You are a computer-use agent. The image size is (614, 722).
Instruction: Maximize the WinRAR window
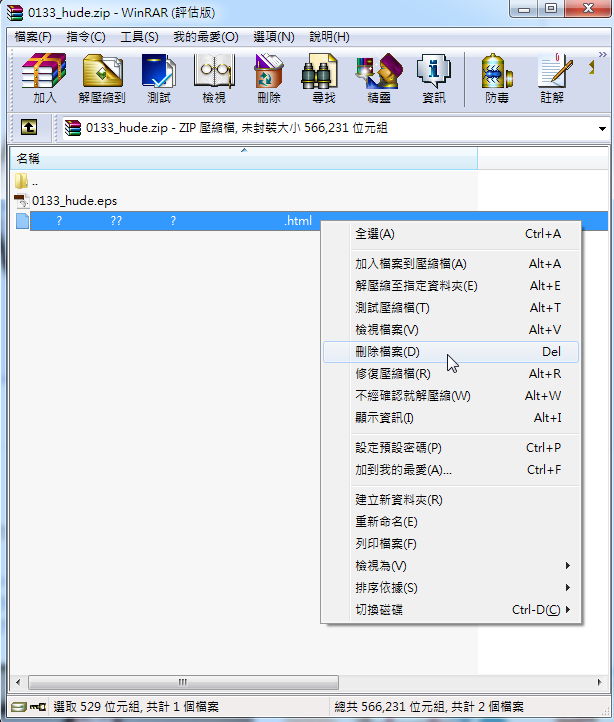pos(550,9)
